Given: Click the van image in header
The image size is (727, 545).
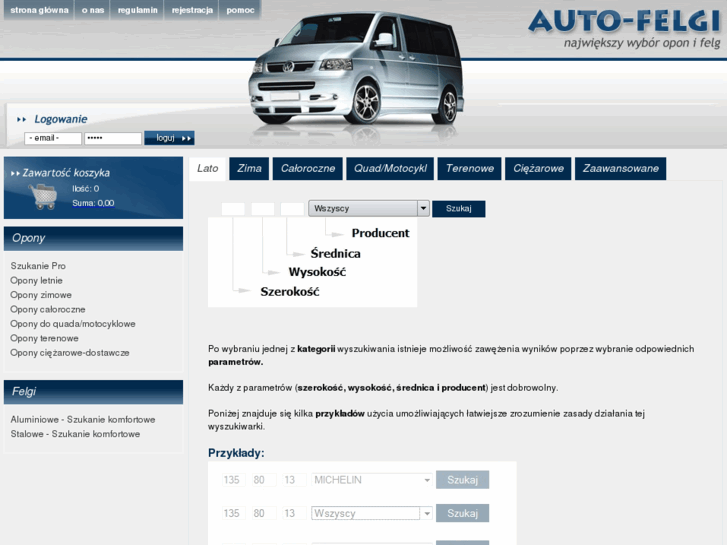Looking at the screenshot, I should pos(356,70).
